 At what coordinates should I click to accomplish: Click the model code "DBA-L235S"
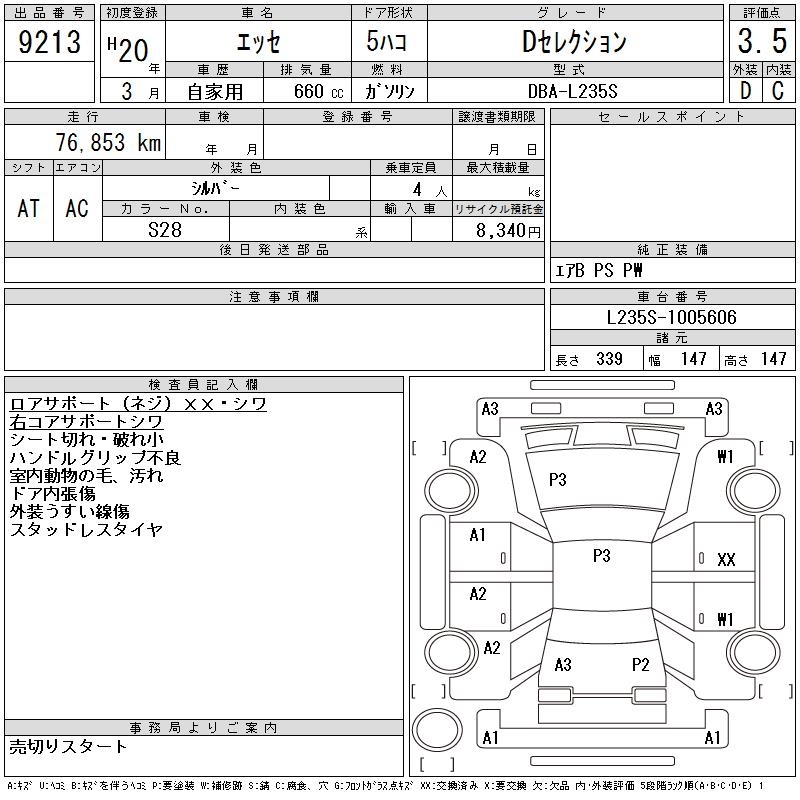coord(572,91)
